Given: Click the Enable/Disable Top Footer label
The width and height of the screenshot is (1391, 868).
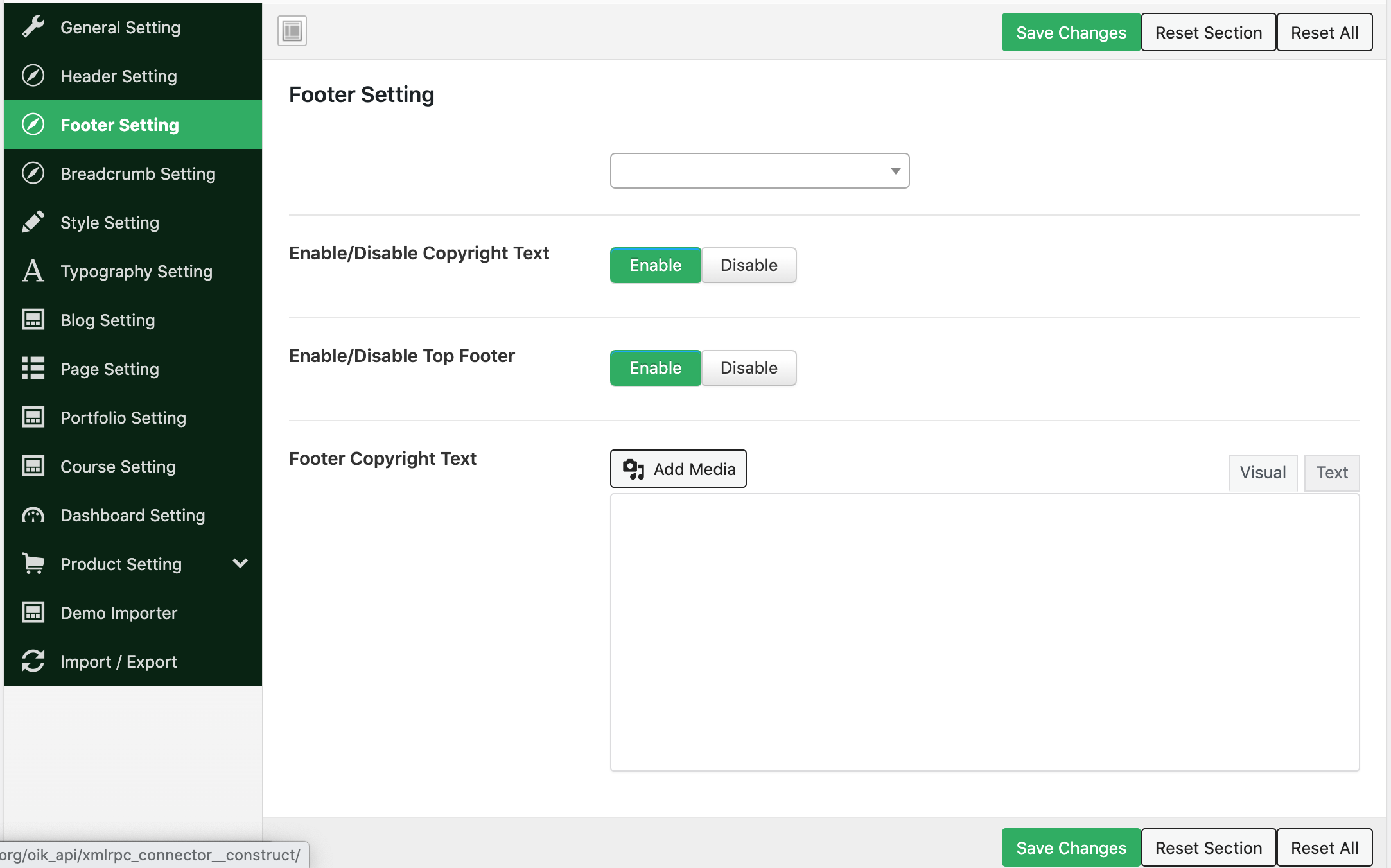Looking at the screenshot, I should (x=402, y=356).
